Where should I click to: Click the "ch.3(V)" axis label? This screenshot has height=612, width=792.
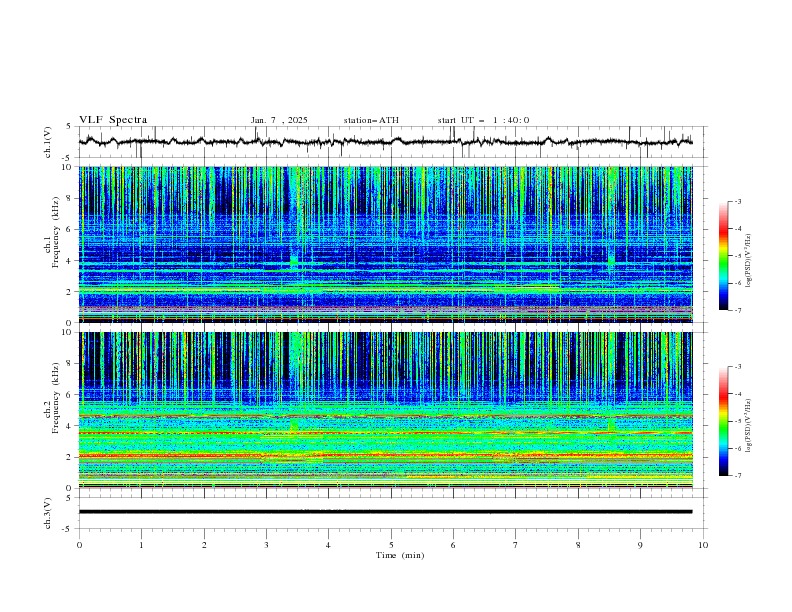pyautogui.click(x=48, y=513)
